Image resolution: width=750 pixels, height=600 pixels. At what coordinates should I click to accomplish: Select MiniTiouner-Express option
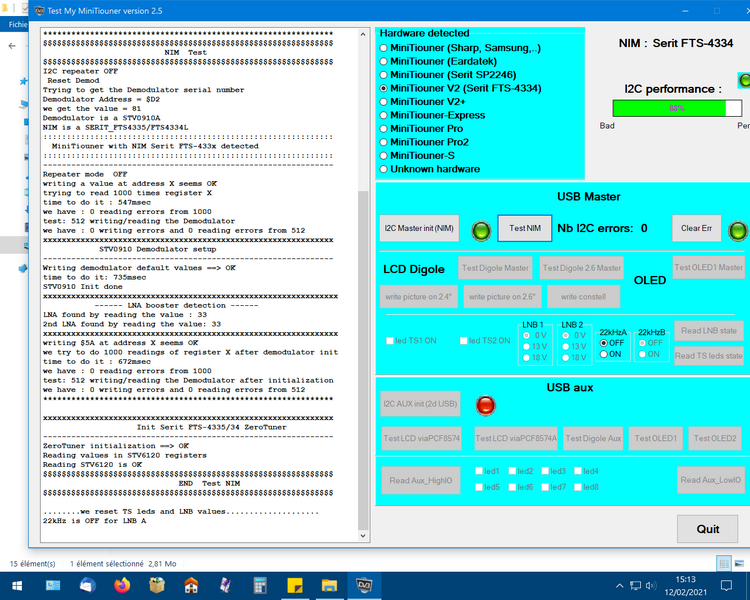coord(383,115)
